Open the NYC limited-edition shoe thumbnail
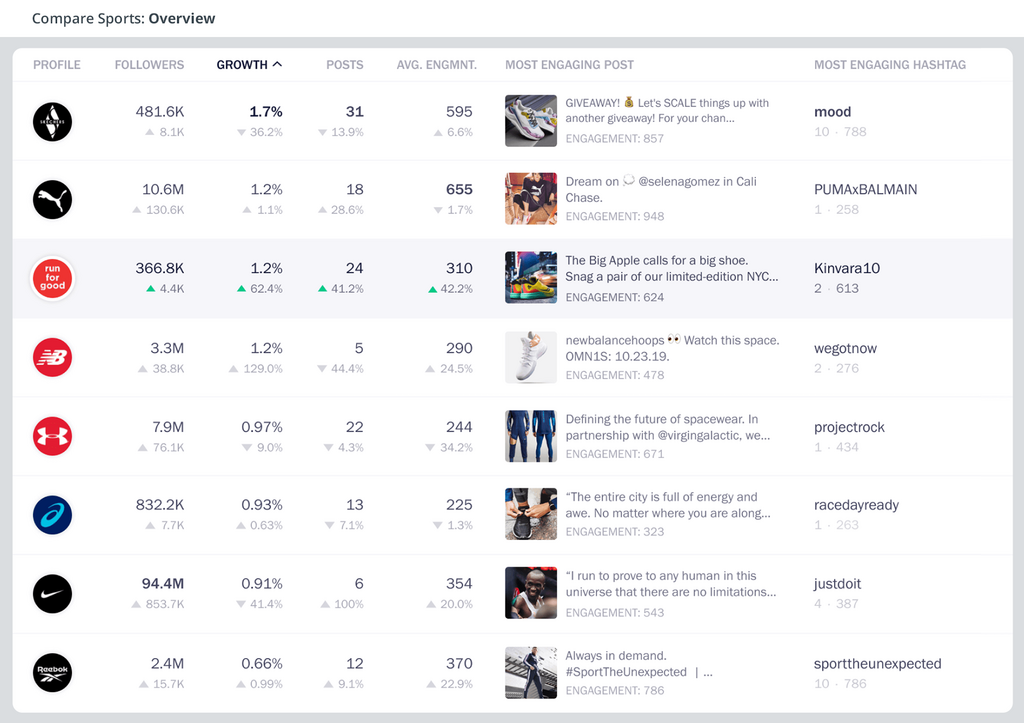The width and height of the screenshot is (1024, 723). pos(531,278)
